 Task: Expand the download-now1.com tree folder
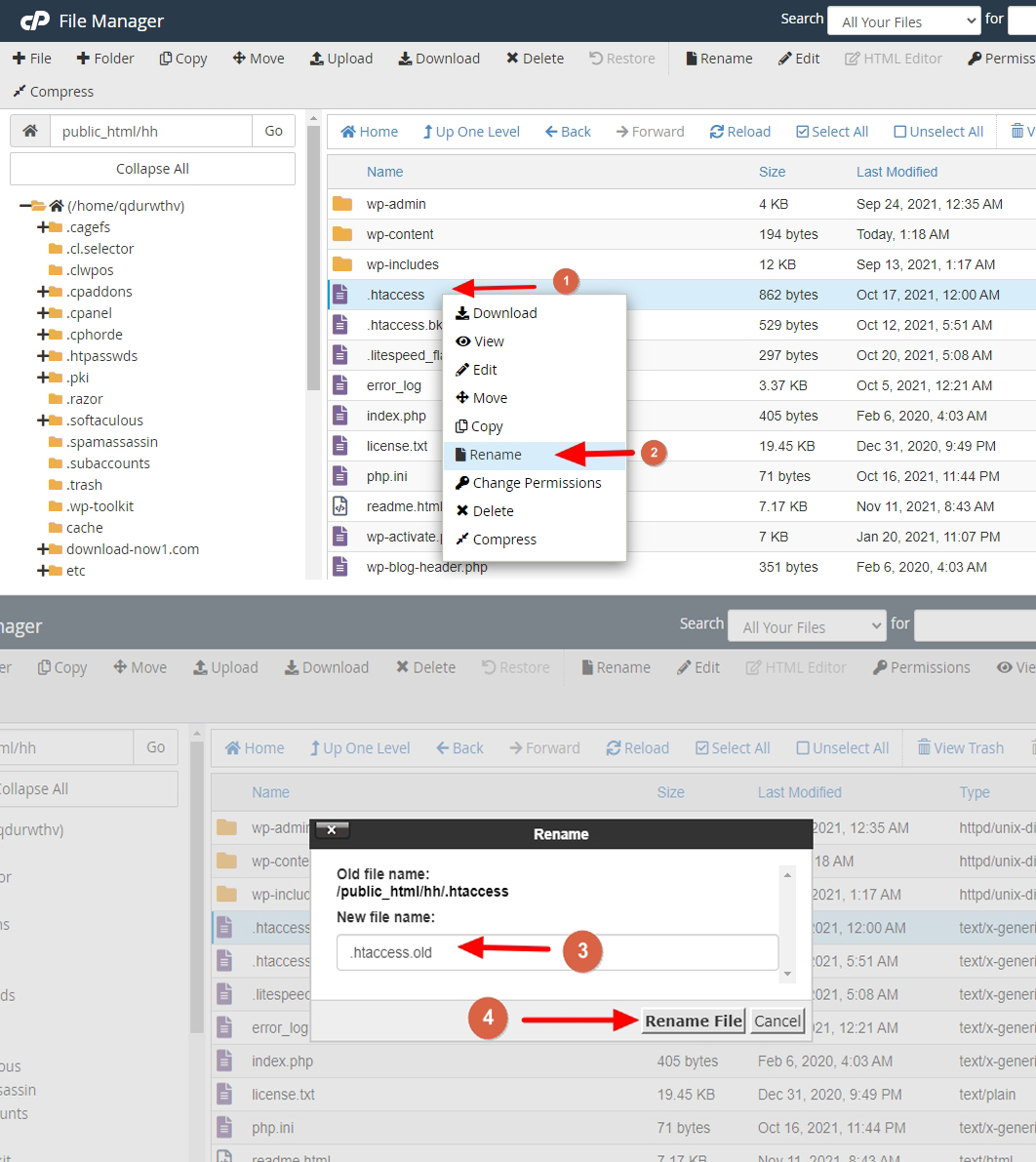(43, 549)
